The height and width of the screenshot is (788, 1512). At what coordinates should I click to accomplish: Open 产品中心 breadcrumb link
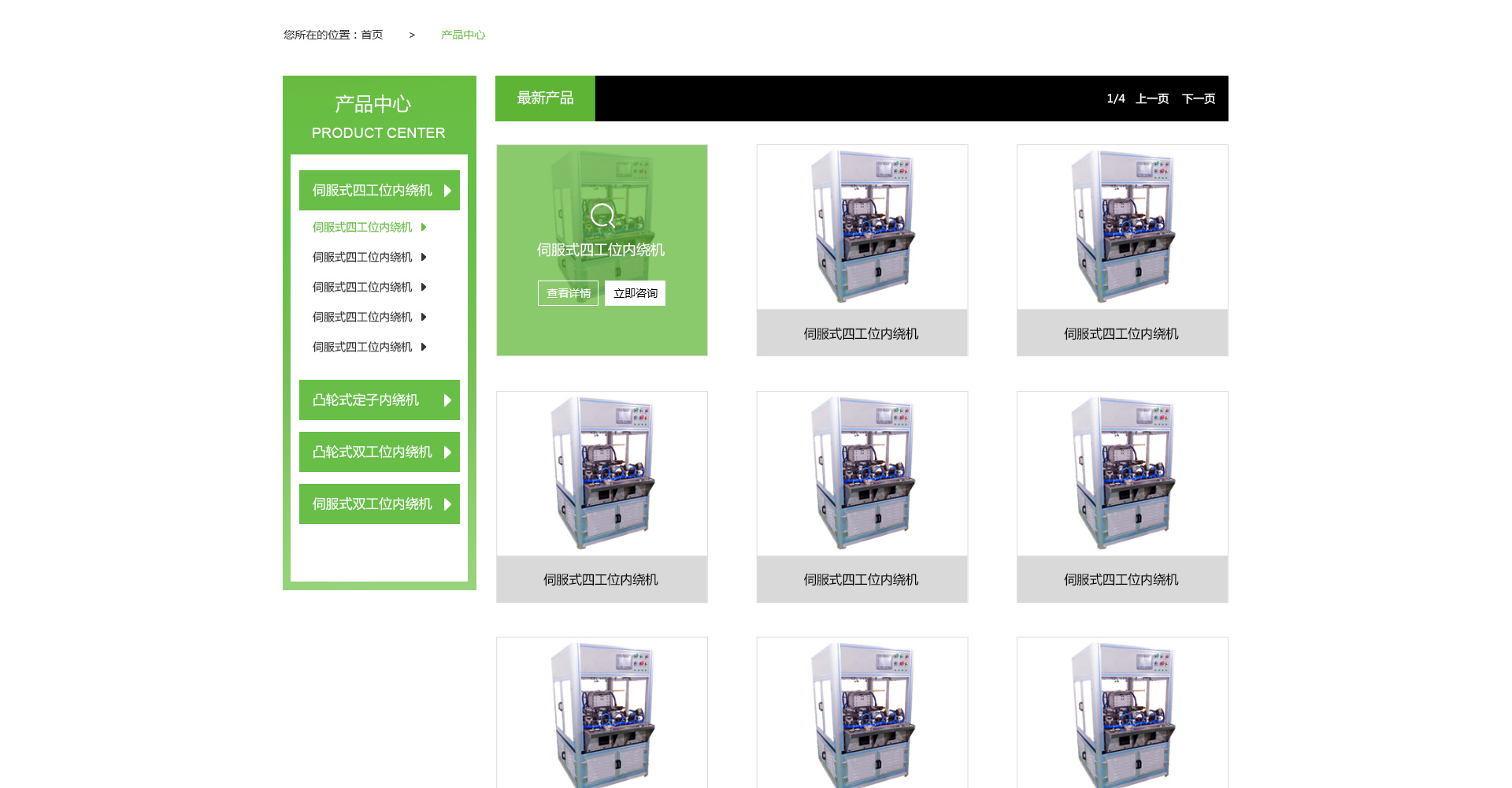463,35
